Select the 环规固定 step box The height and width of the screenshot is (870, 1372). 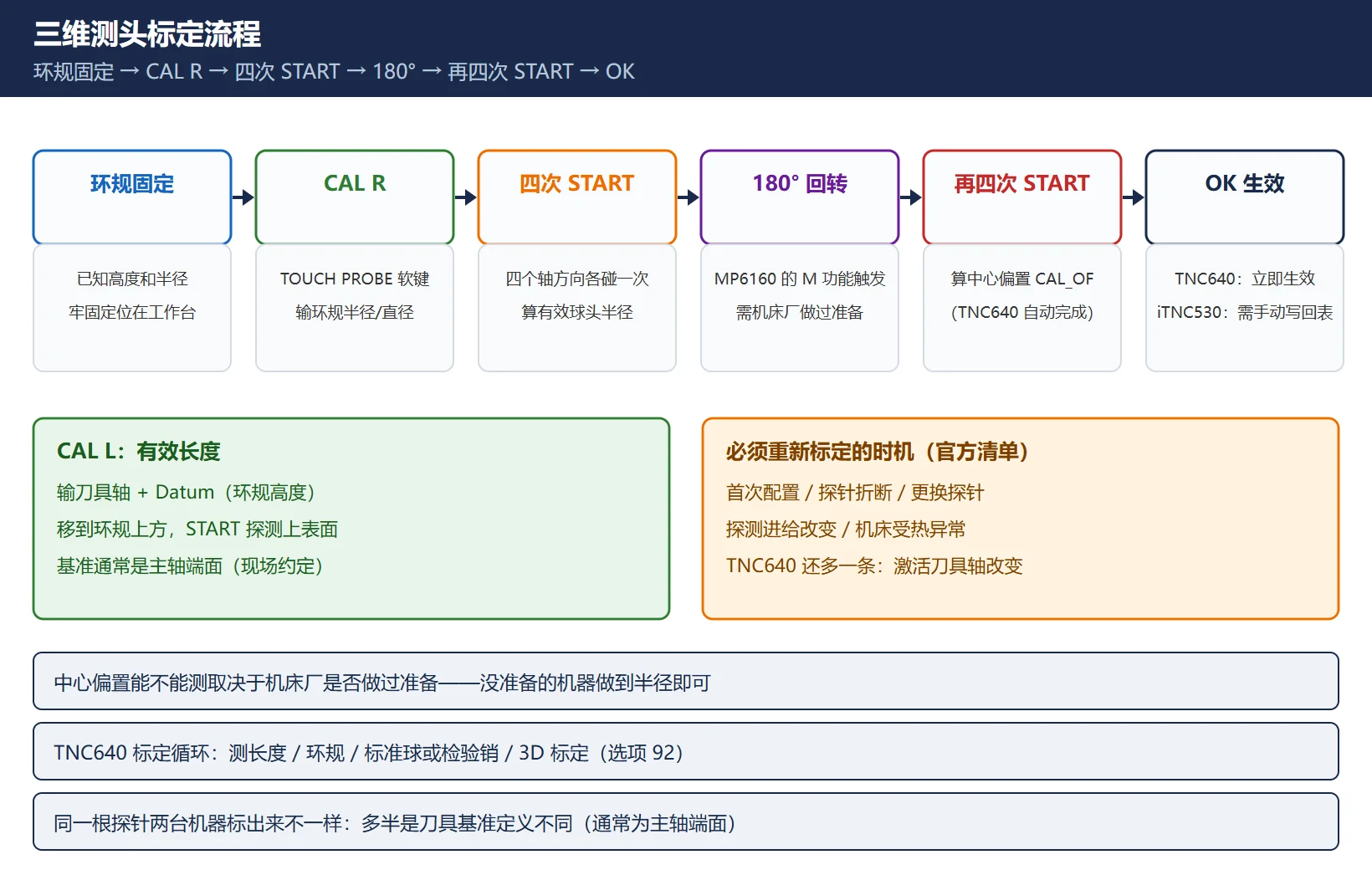click(132, 197)
